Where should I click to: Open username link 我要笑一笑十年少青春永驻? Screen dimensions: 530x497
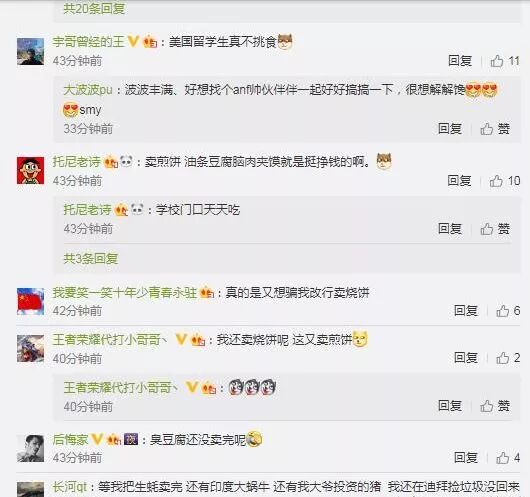coord(125,292)
